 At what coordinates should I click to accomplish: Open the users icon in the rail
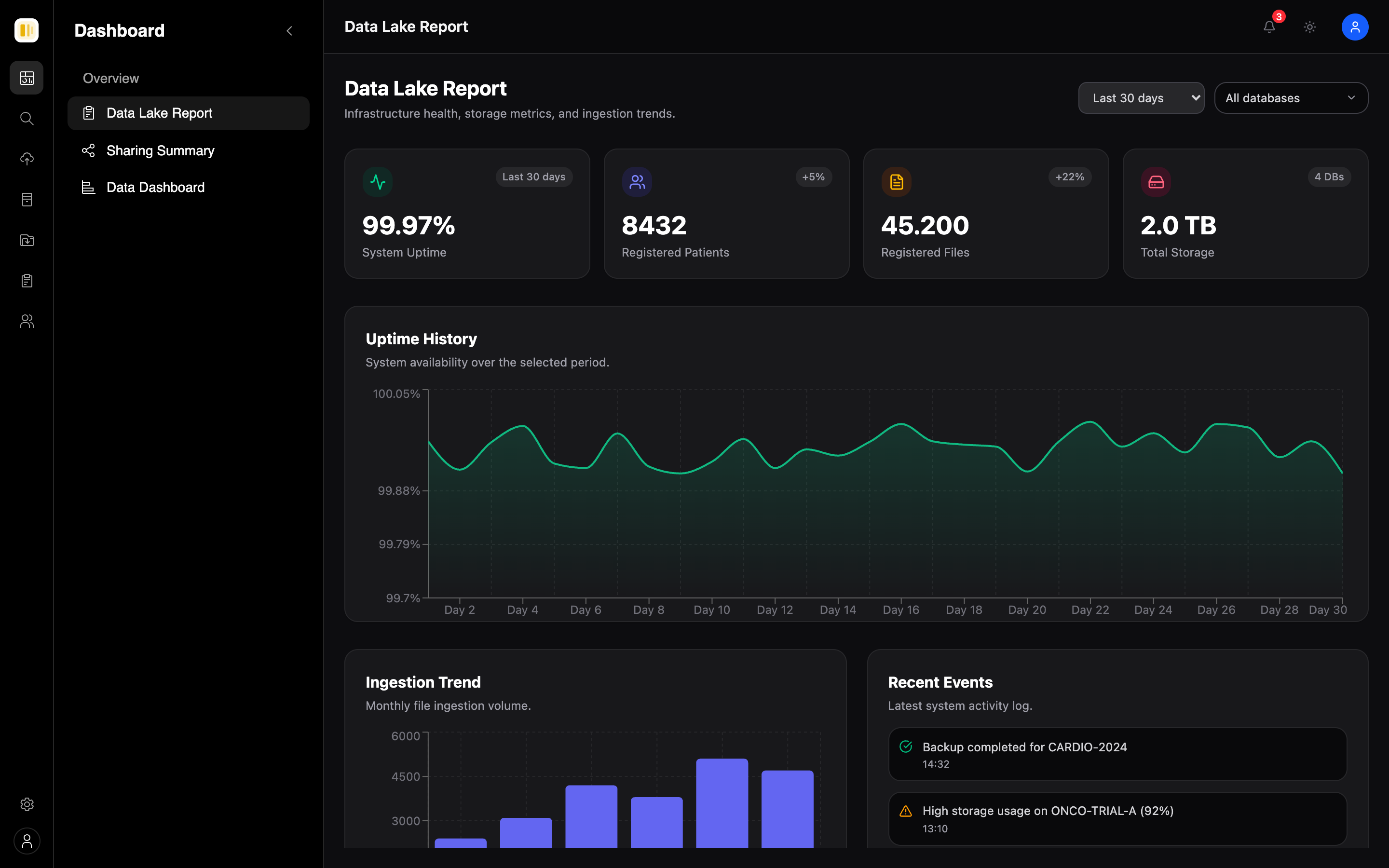pos(27,321)
